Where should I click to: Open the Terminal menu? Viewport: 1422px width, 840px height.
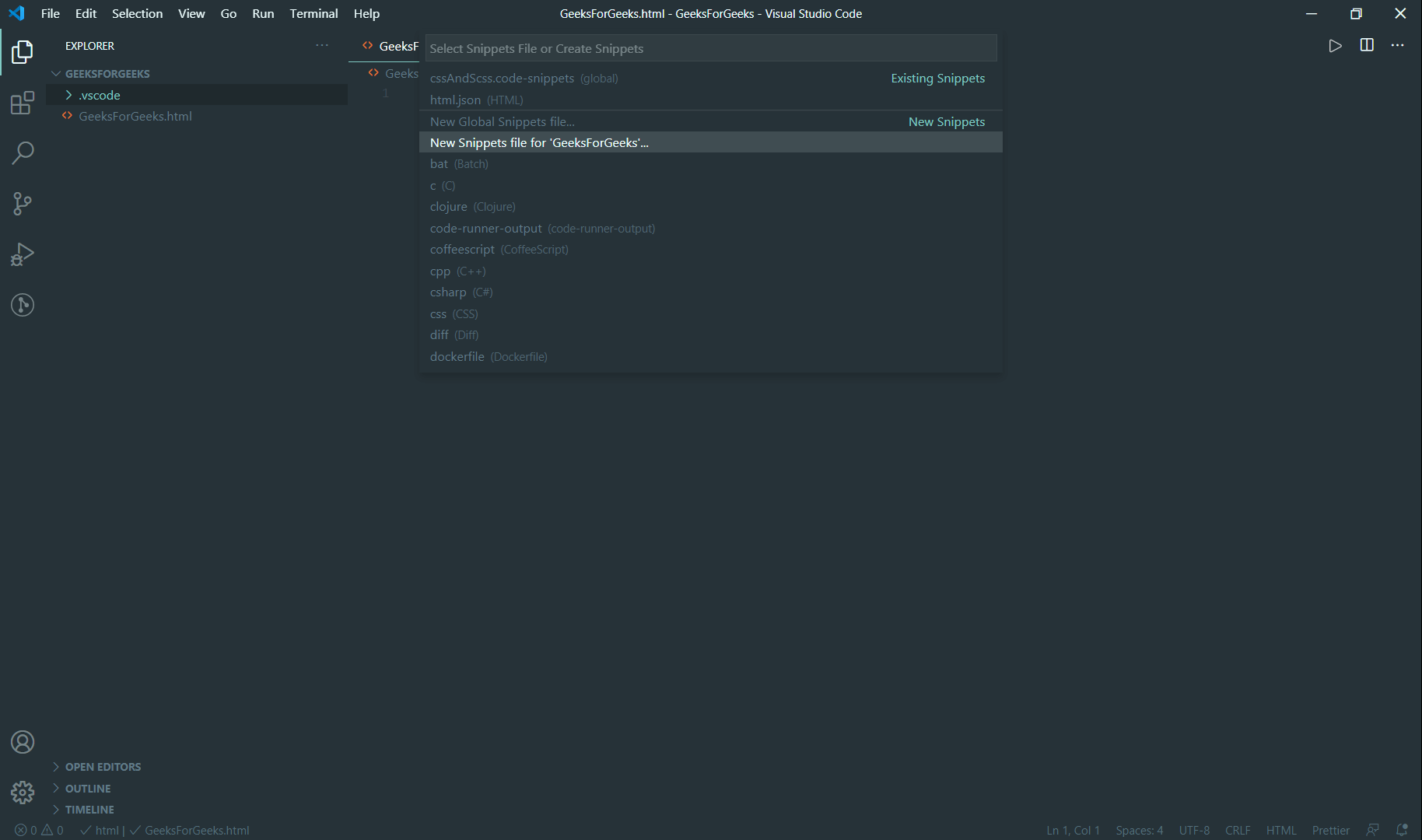tap(313, 13)
